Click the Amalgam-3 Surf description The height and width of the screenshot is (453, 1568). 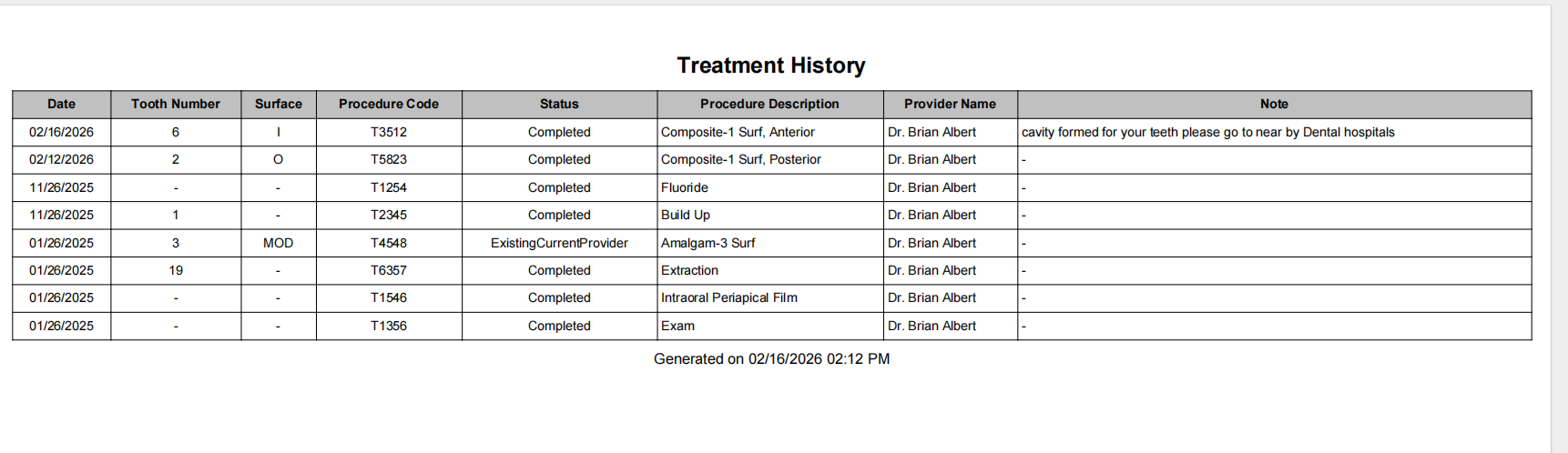[x=708, y=243]
